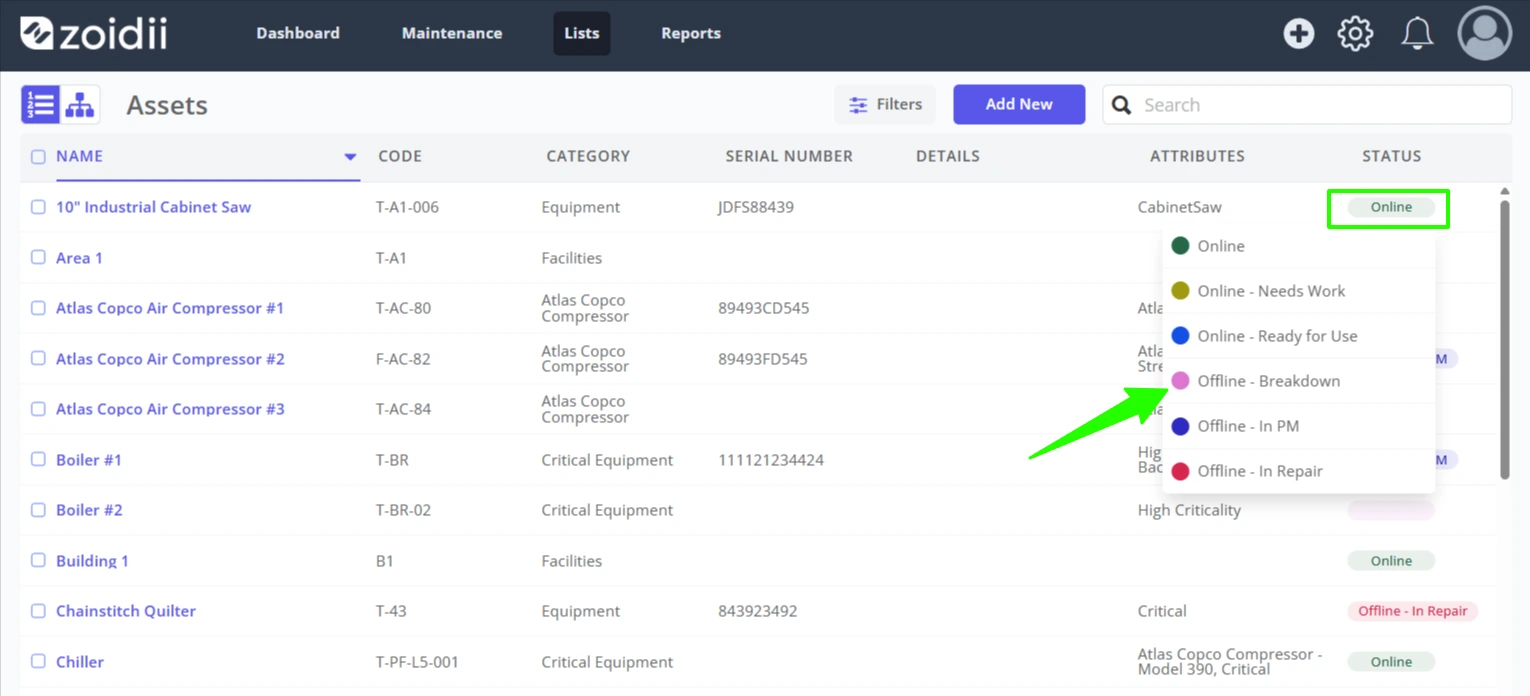Image resolution: width=1530 pixels, height=696 pixels.
Task: Check the 10" Industrial Cabinet Saw row
Action: 38,207
